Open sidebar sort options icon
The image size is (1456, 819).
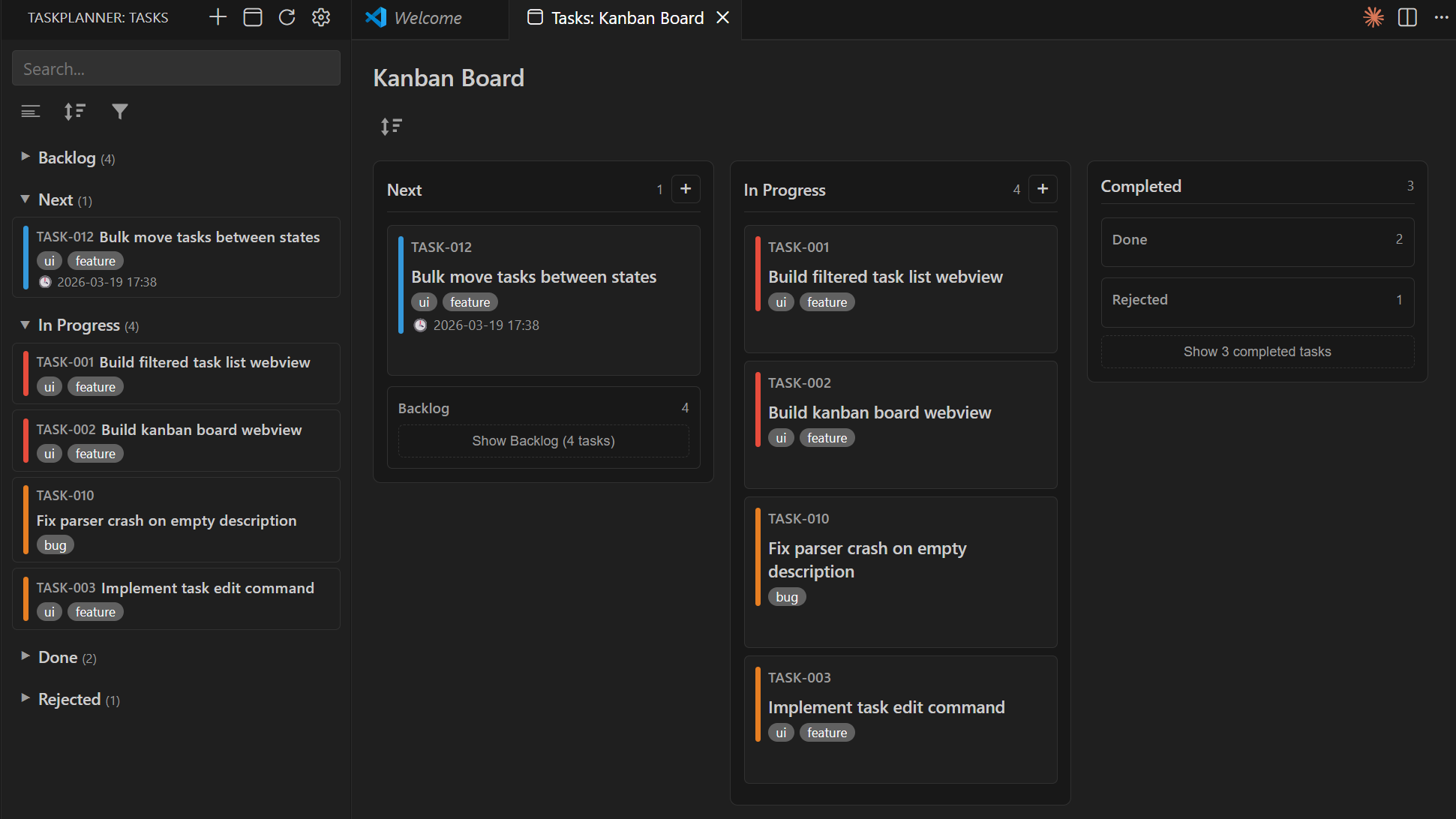[x=74, y=112]
